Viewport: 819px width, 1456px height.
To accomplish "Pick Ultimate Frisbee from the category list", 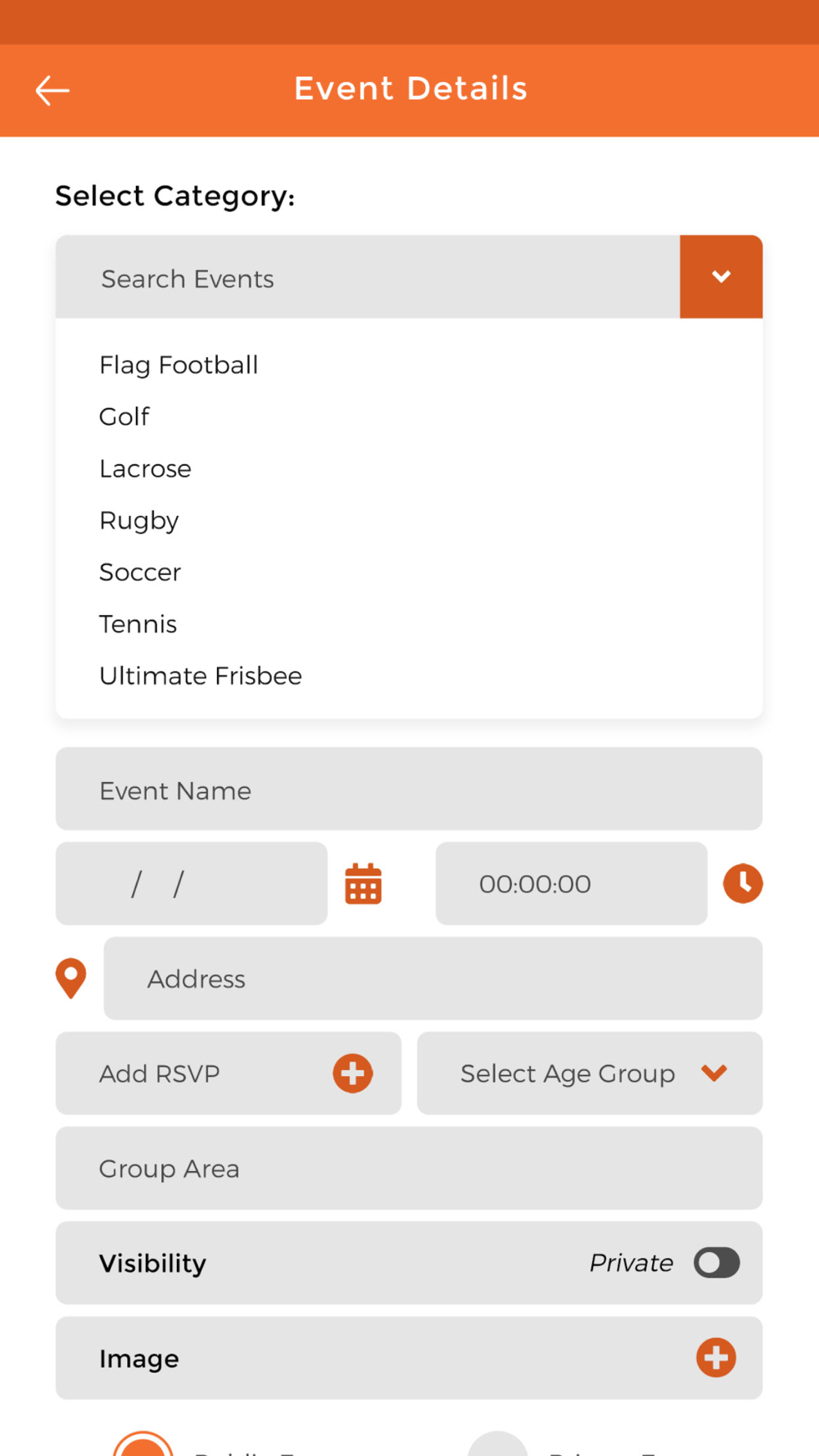I will pos(201,676).
